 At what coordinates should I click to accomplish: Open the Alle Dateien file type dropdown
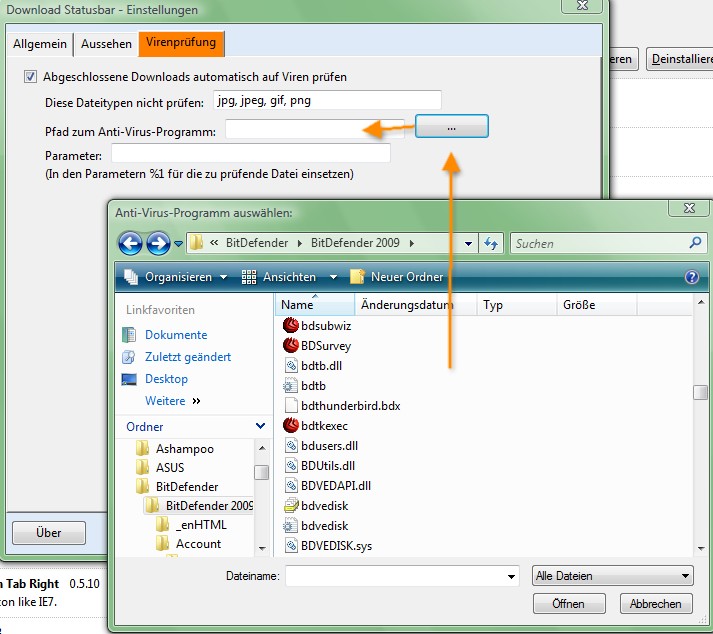tap(613, 576)
